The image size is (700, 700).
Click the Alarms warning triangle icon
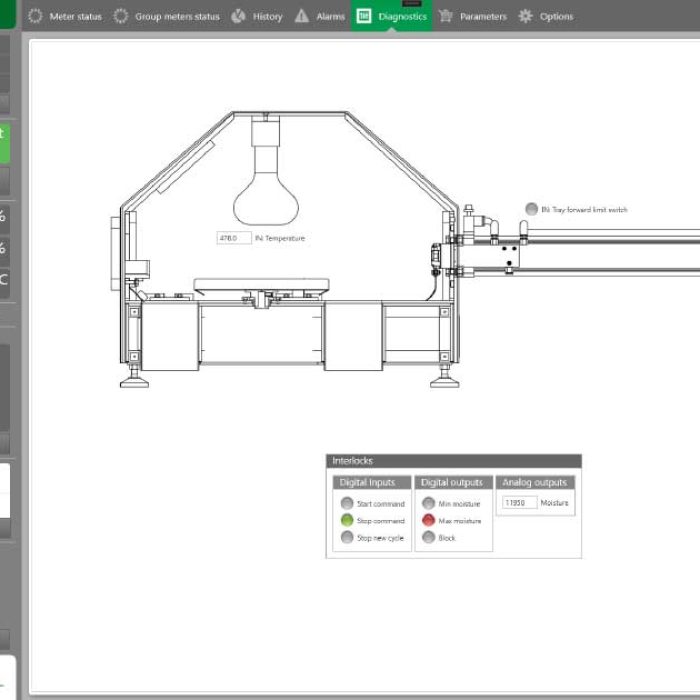(x=302, y=16)
